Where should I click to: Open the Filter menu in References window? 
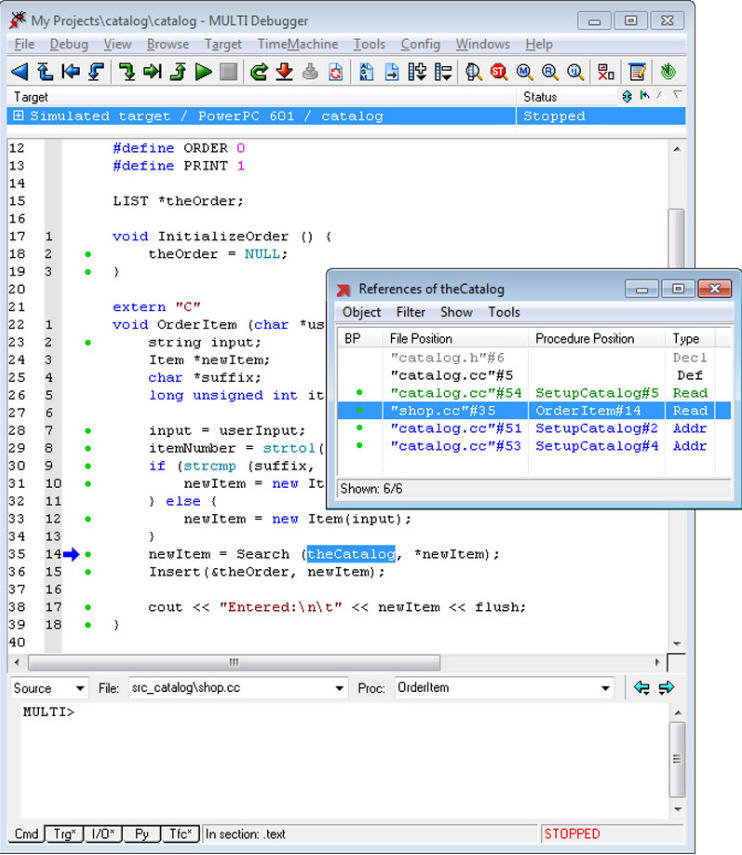(411, 312)
